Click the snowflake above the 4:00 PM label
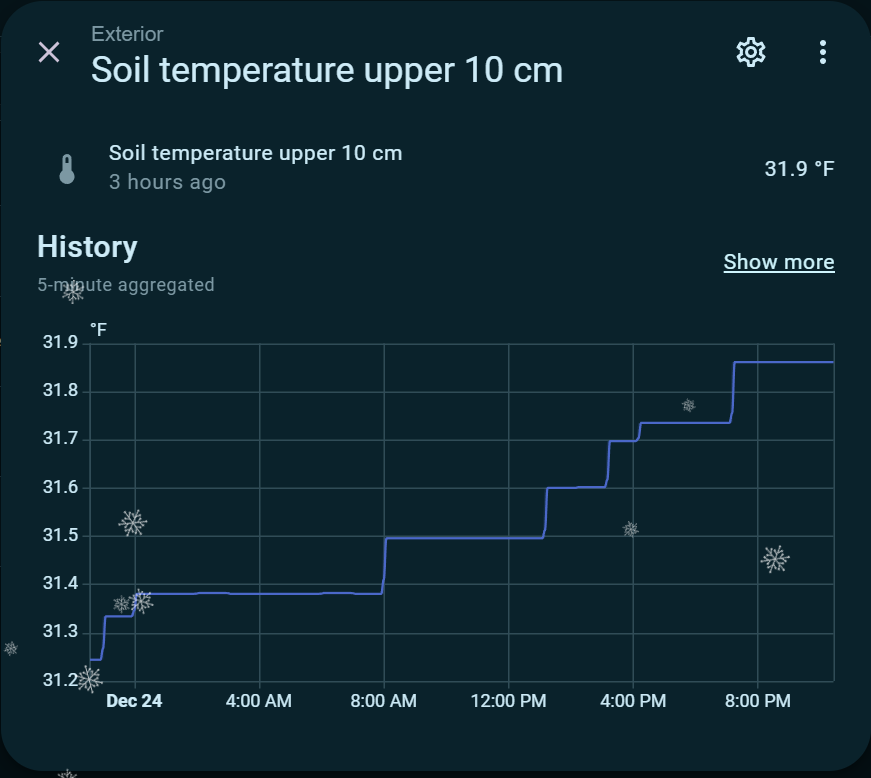The height and width of the screenshot is (778, 871). 630,529
